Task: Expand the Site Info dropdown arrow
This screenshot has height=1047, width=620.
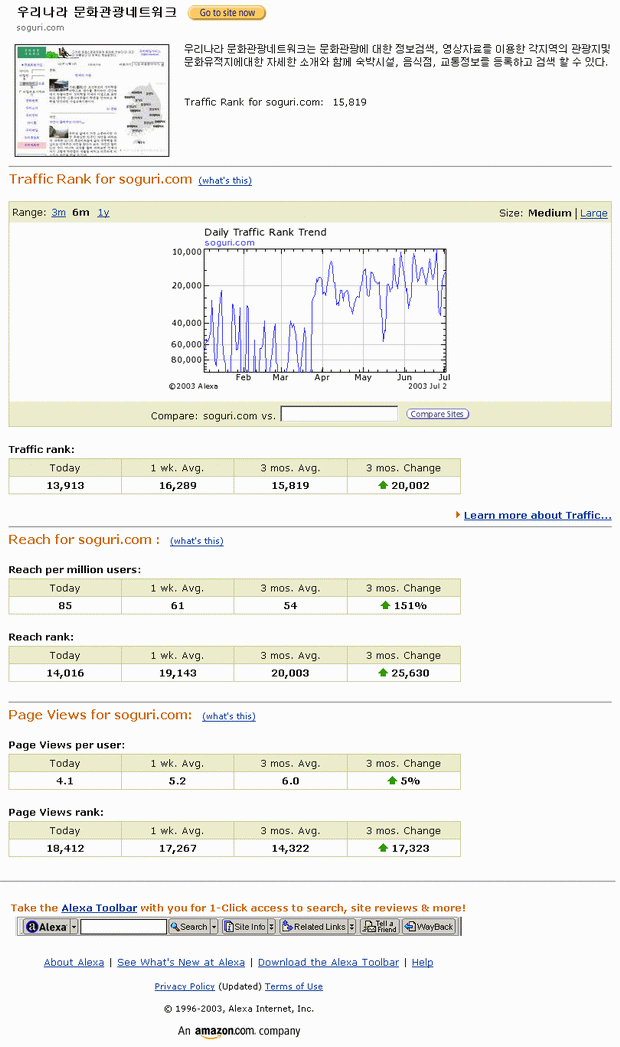Action: tap(272, 927)
